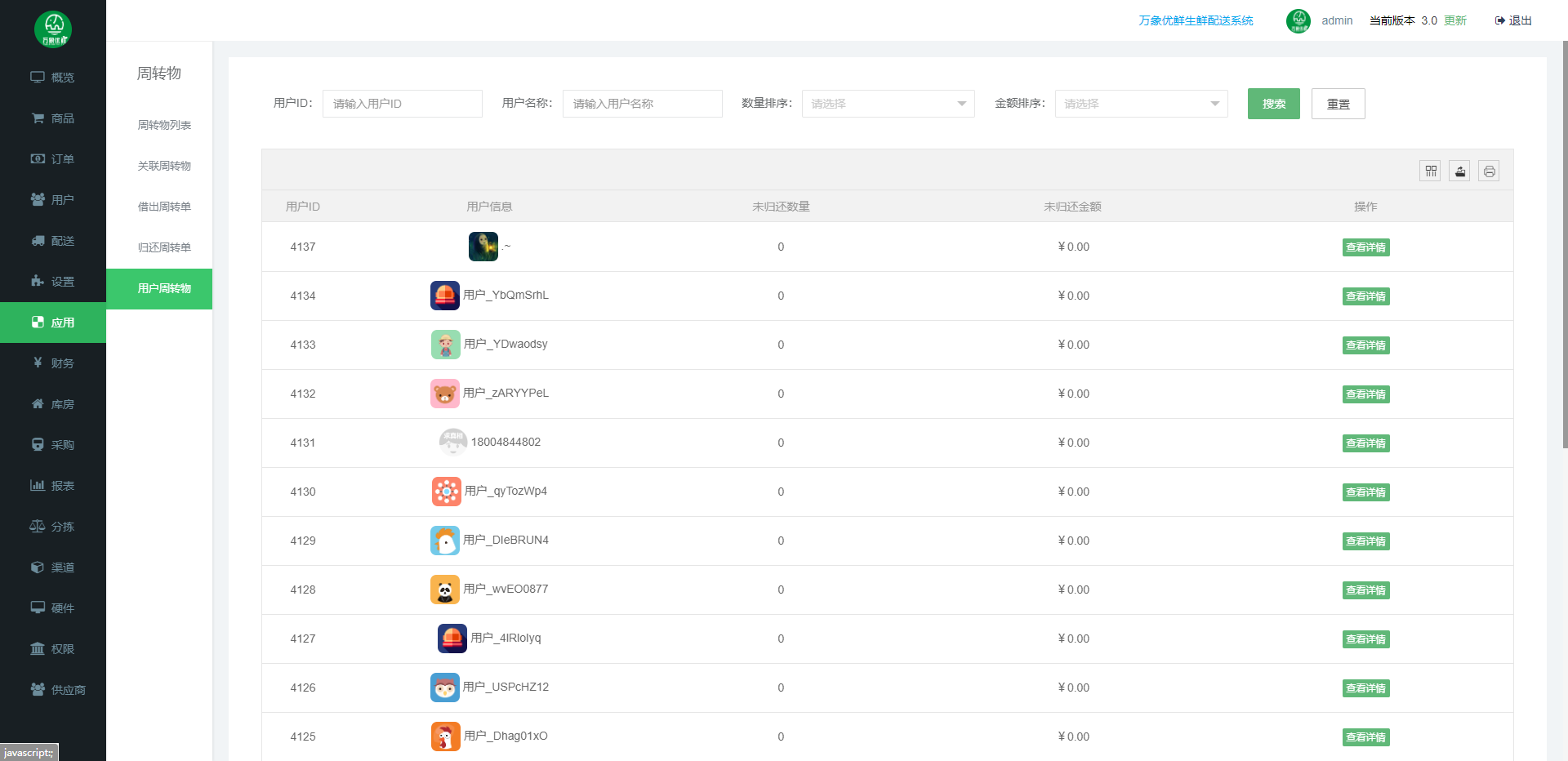Image resolution: width=1568 pixels, height=761 pixels.
Task: Click the green company logo in sidebar
Action: 53,29
